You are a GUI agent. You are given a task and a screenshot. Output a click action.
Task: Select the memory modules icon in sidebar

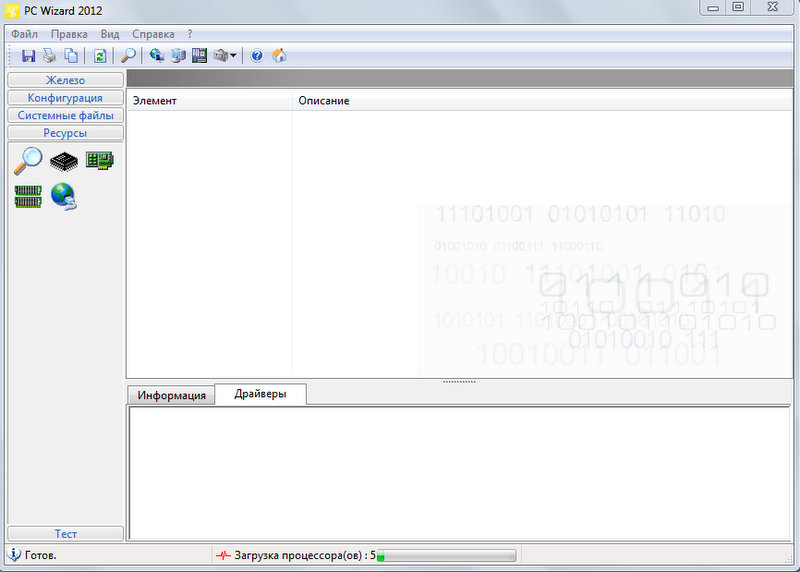[x=28, y=196]
